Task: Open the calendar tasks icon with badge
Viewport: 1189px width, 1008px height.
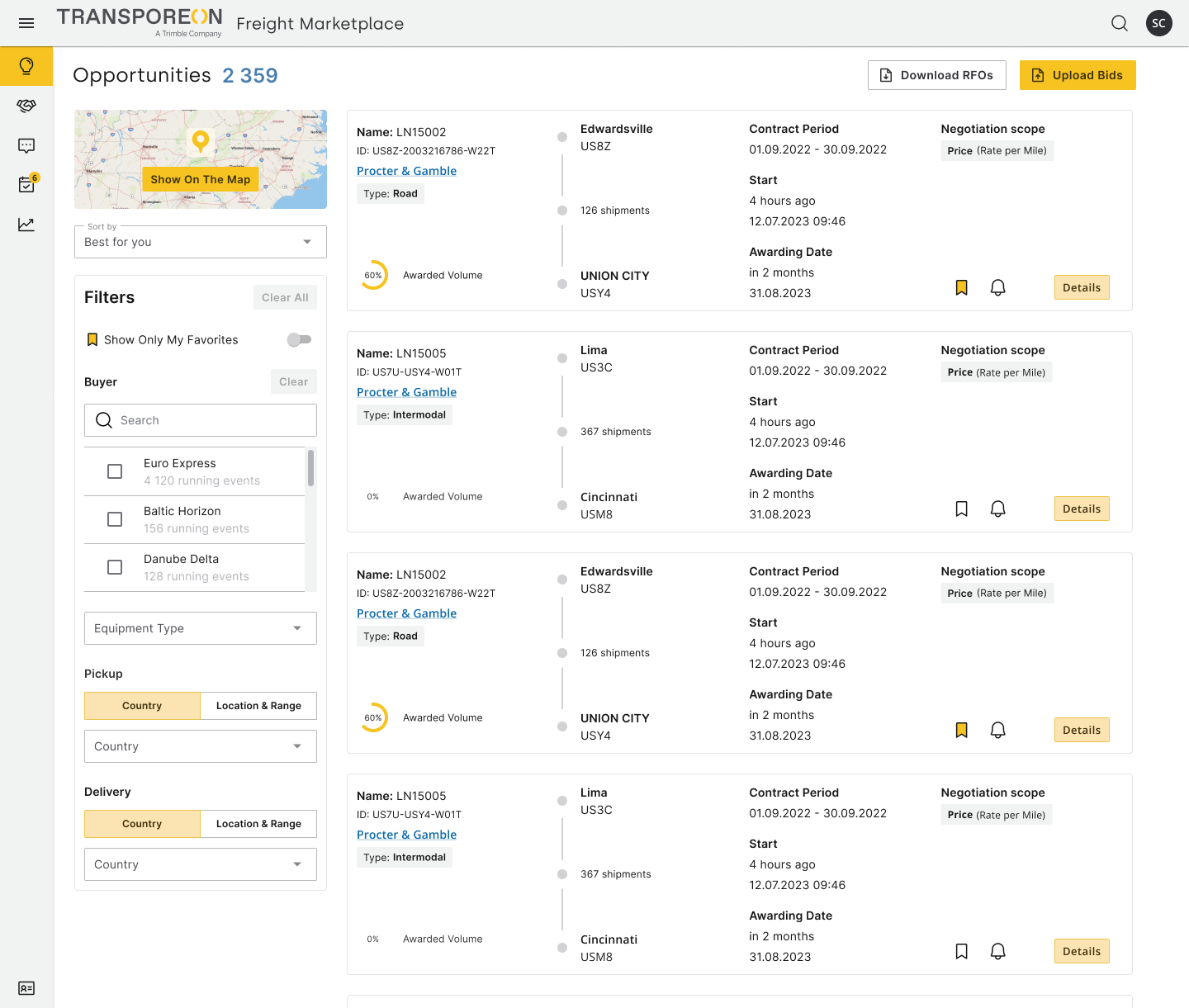Action: (x=26, y=184)
